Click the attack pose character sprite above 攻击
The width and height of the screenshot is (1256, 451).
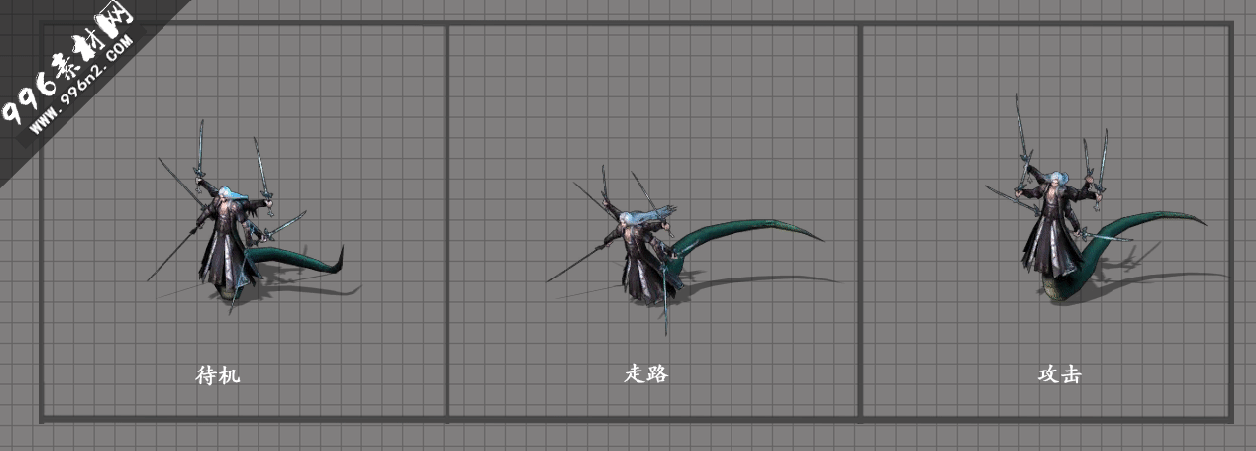[1096, 200]
